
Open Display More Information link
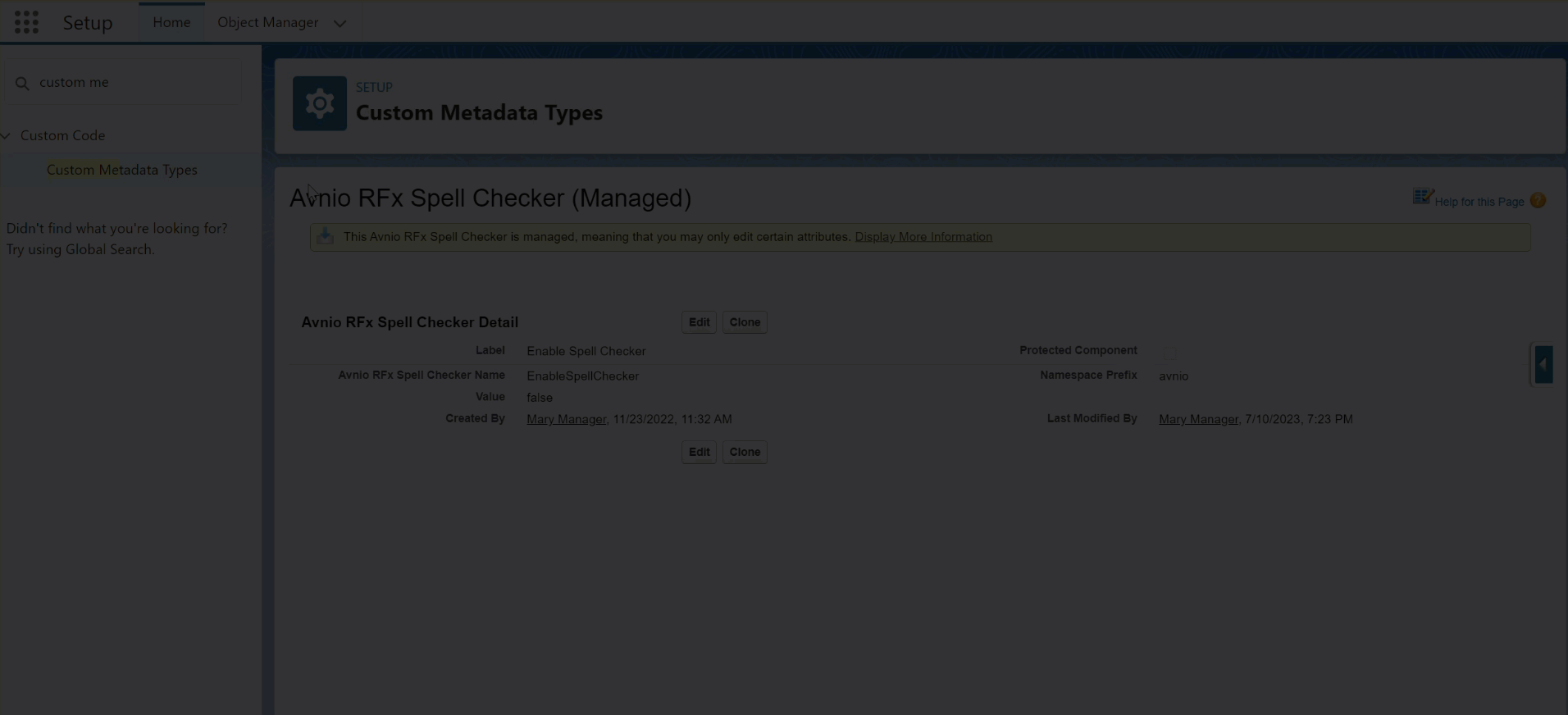tap(923, 236)
